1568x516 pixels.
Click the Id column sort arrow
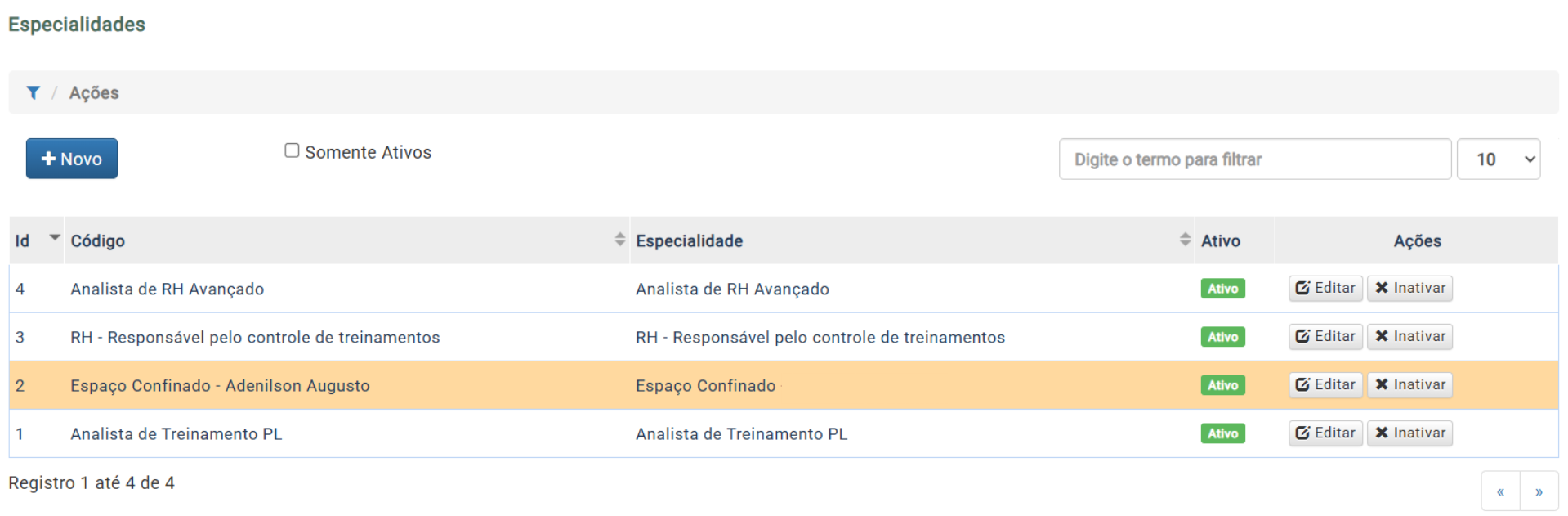tap(55, 237)
